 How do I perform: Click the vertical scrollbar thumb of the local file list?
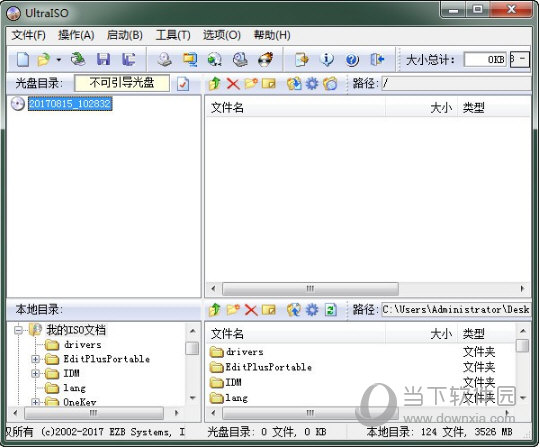(522, 345)
